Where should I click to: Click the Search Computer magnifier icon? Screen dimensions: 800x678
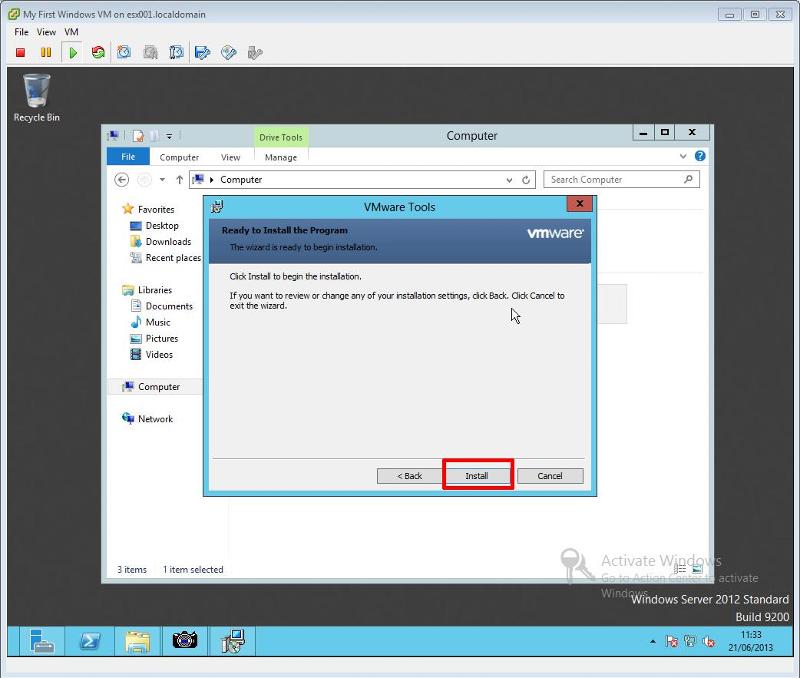[x=688, y=179]
